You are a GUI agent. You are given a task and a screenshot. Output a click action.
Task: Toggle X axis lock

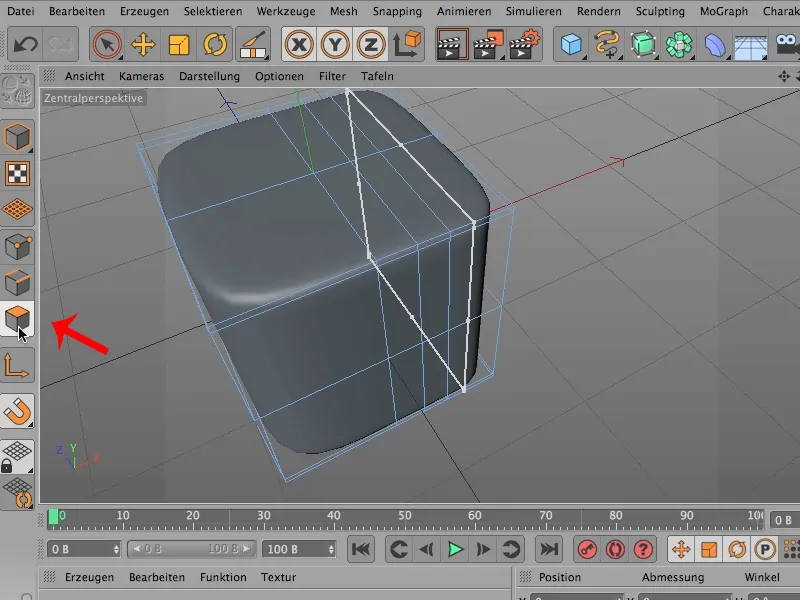pos(299,44)
